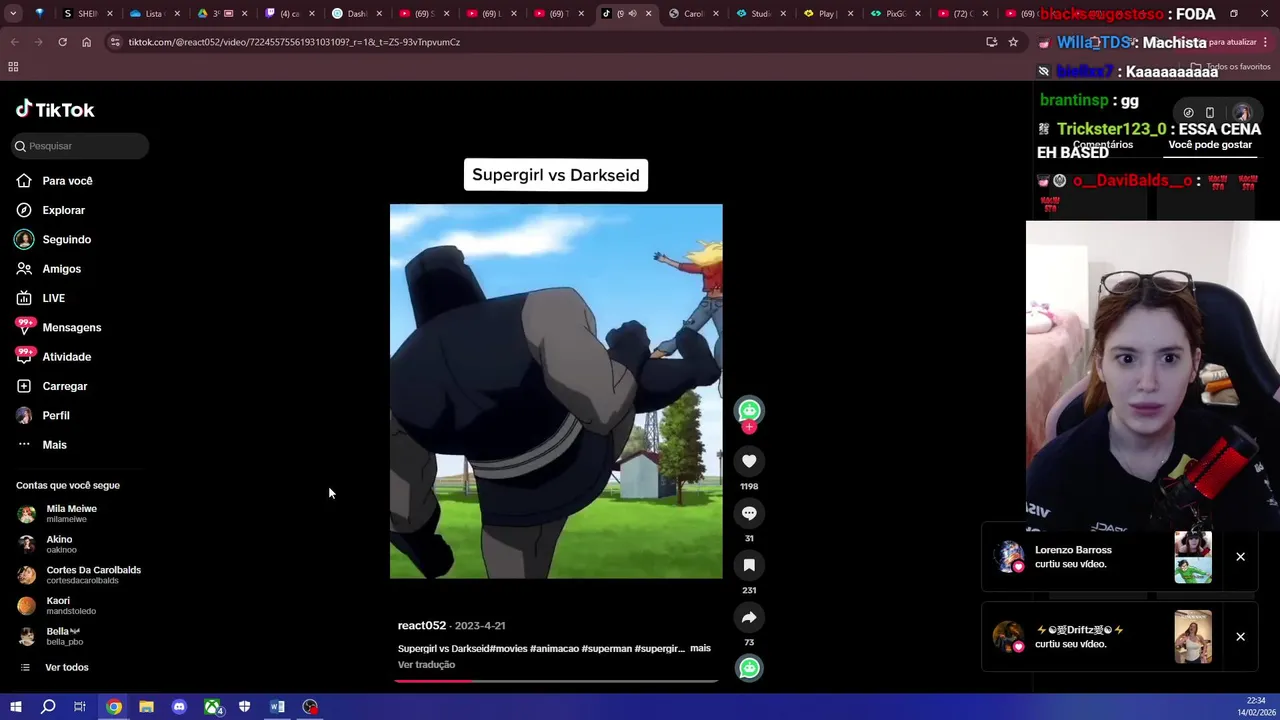
Task: Go to the Explorar page
Action: pyautogui.click(x=50, y=210)
